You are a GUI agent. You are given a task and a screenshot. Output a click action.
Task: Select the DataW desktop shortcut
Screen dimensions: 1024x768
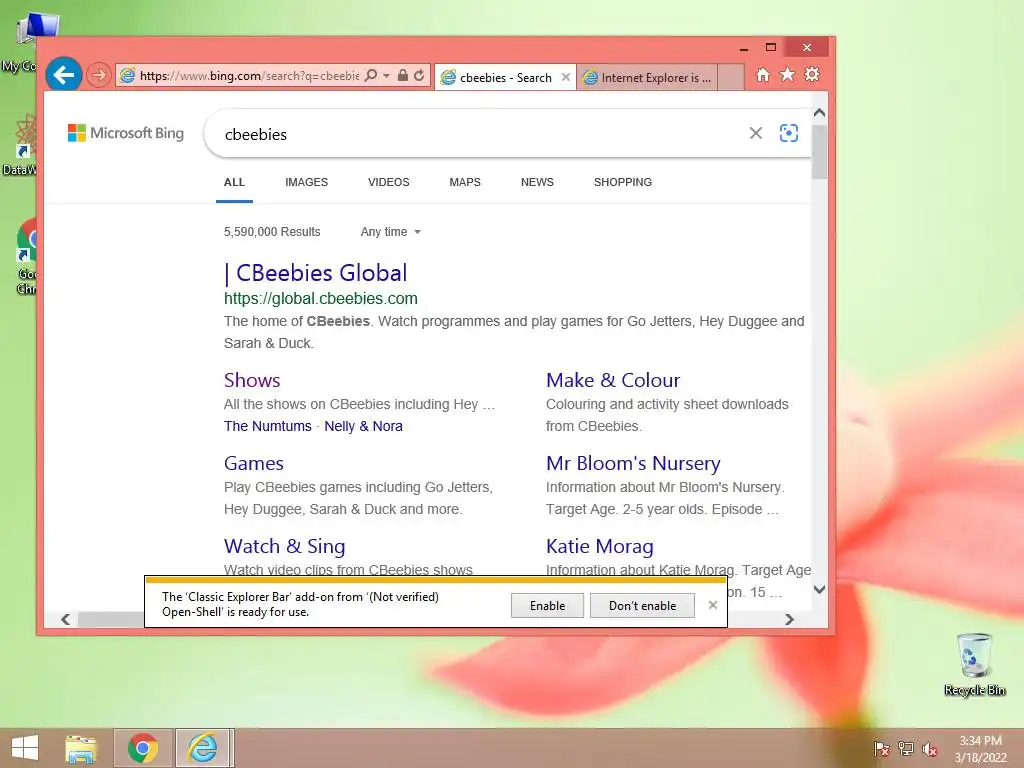click(20, 145)
